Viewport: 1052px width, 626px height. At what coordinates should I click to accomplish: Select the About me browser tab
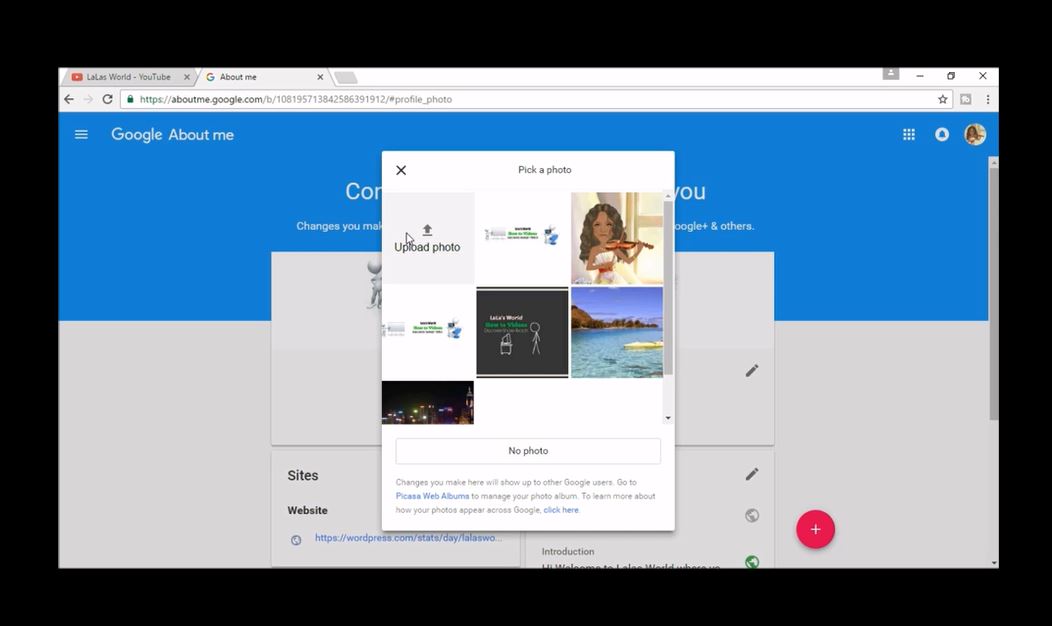pyautogui.click(x=264, y=77)
